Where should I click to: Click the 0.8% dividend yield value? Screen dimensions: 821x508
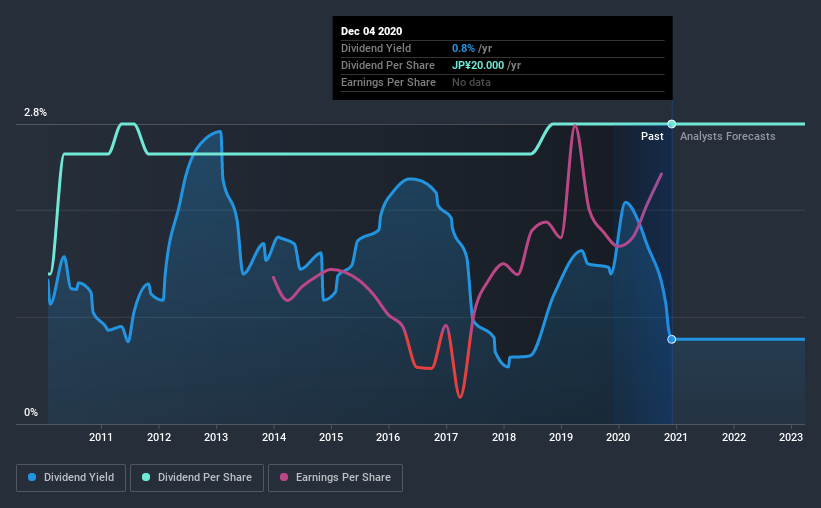[463, 48]
